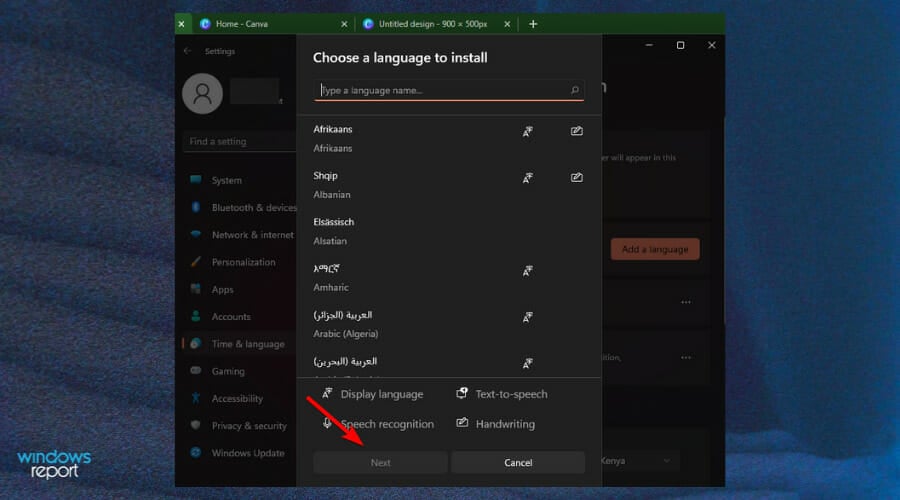Click the Handwriting legend icon
The height and width of the screenshot is (500, 900).
[x=462, y=423]
